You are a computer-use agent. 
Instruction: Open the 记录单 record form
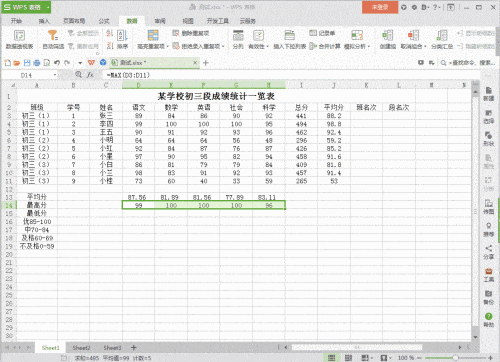coord(322,33)
